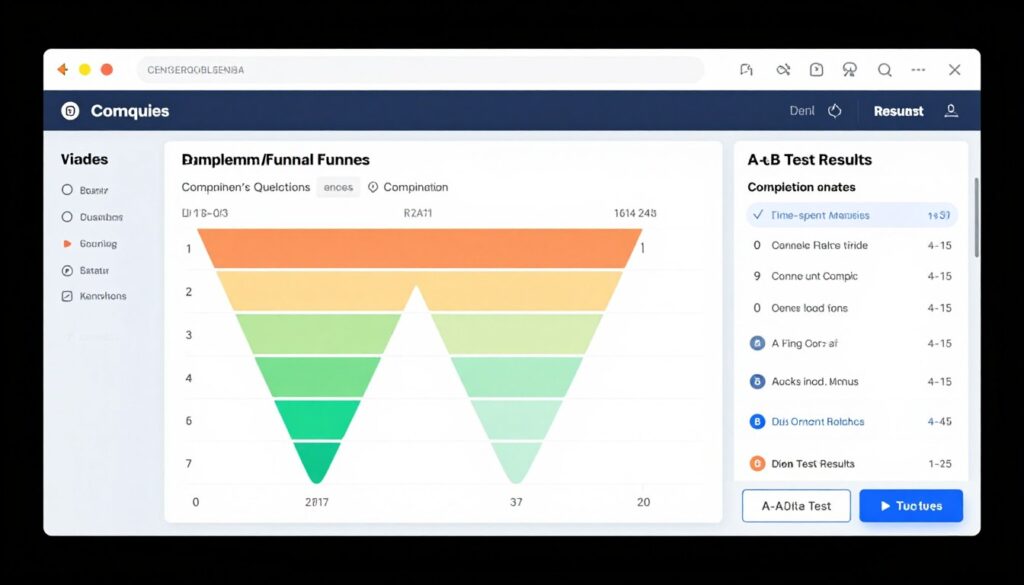Open the ences dropdown chip
This screenshot has width=1024, height=585.
pos(338,187)
